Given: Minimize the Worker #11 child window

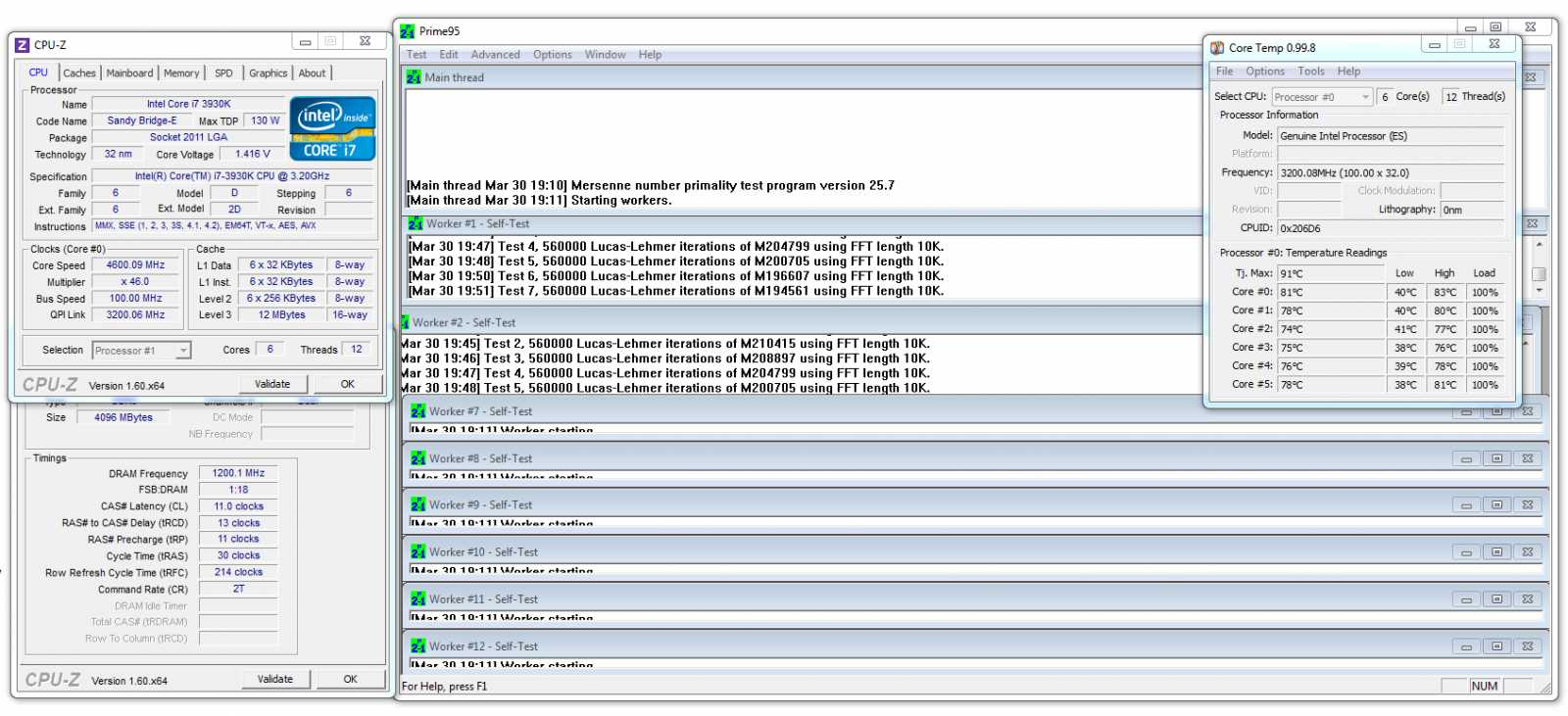Looking at the screenshot, I should click(x=1466, y=599).
